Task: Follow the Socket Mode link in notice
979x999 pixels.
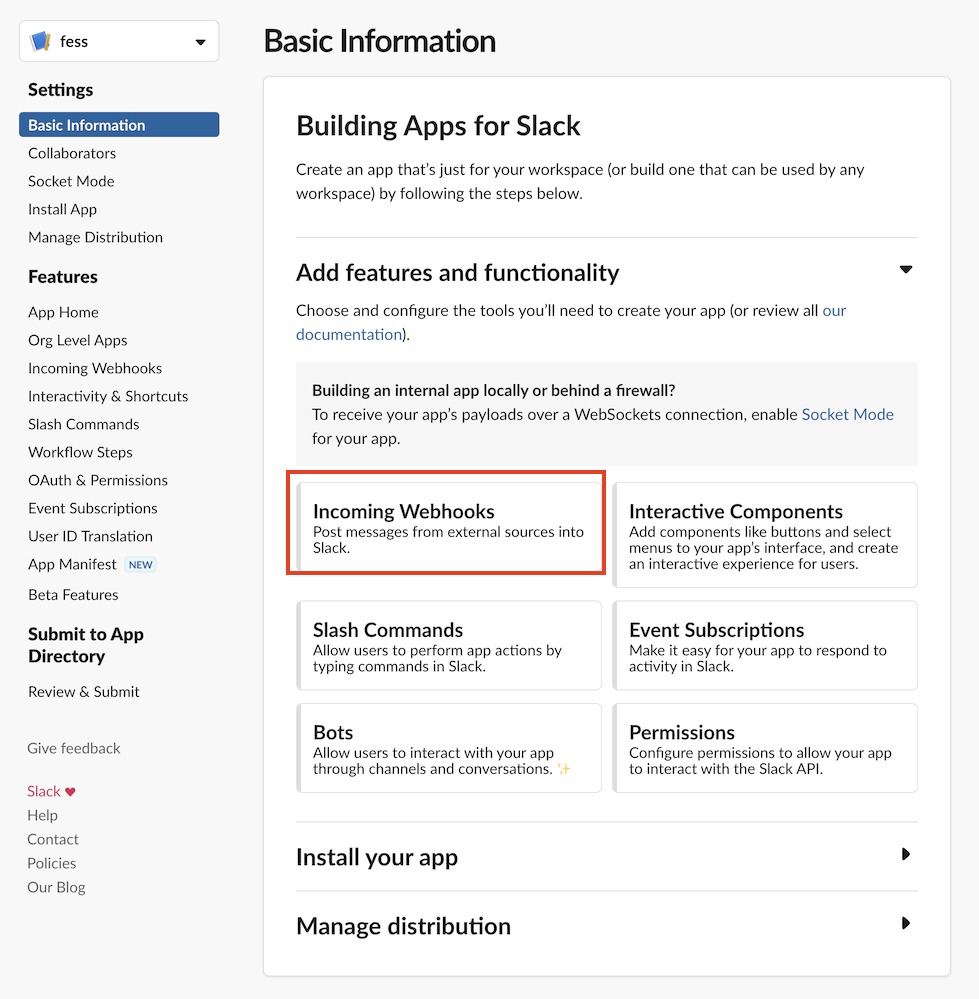Action: coord(847,414)
